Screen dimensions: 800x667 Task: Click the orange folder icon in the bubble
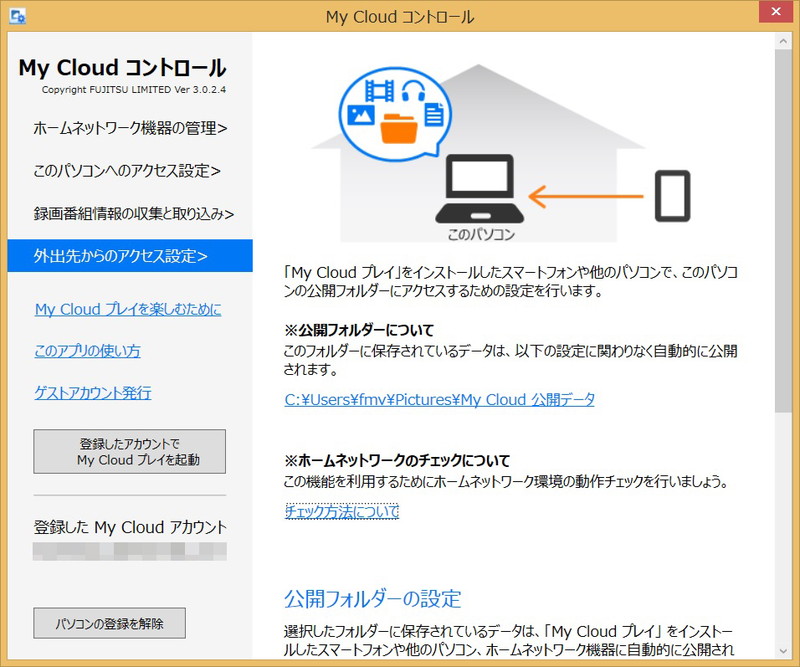tap(400, 128)
